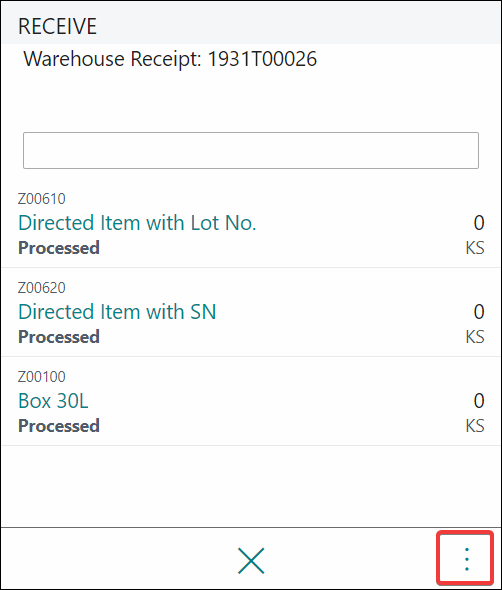Click KS unit on Box 30L row
502x590 pixels.
(475, 426)
